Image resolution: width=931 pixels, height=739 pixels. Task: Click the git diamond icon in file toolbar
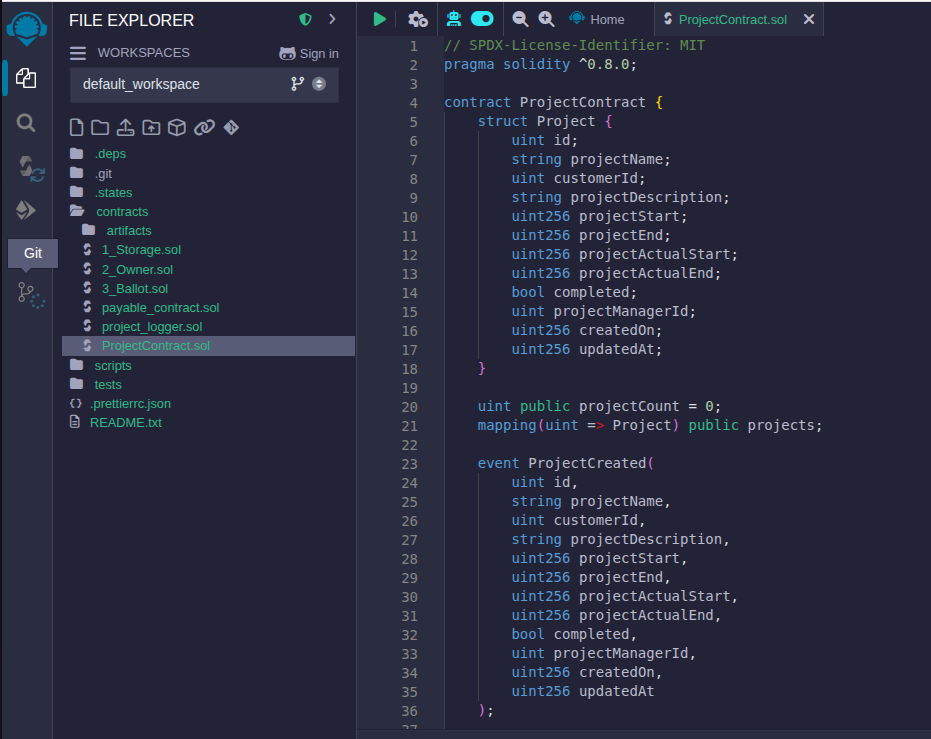pos(231,128)
